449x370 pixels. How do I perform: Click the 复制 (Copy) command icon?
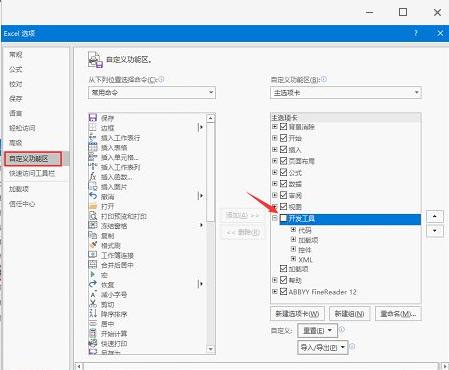tap(93, 235)
